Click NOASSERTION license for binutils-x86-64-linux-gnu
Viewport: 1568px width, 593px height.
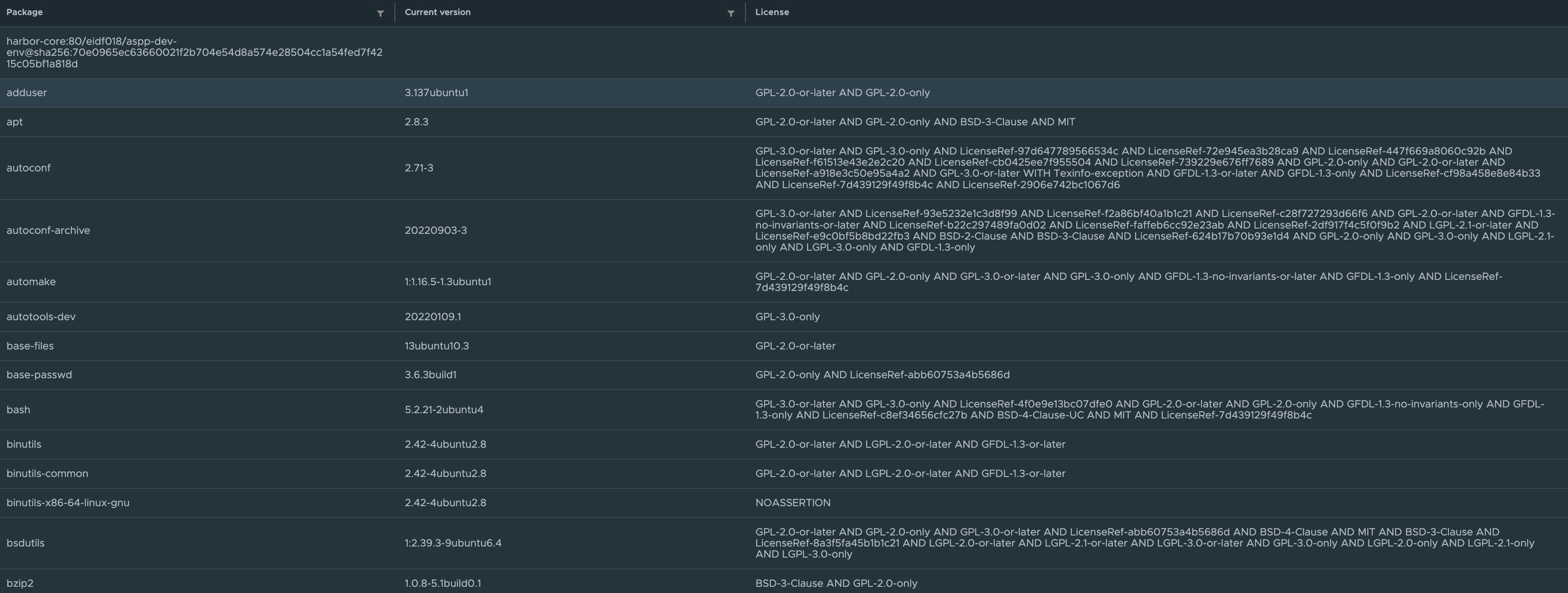point(792,503)
